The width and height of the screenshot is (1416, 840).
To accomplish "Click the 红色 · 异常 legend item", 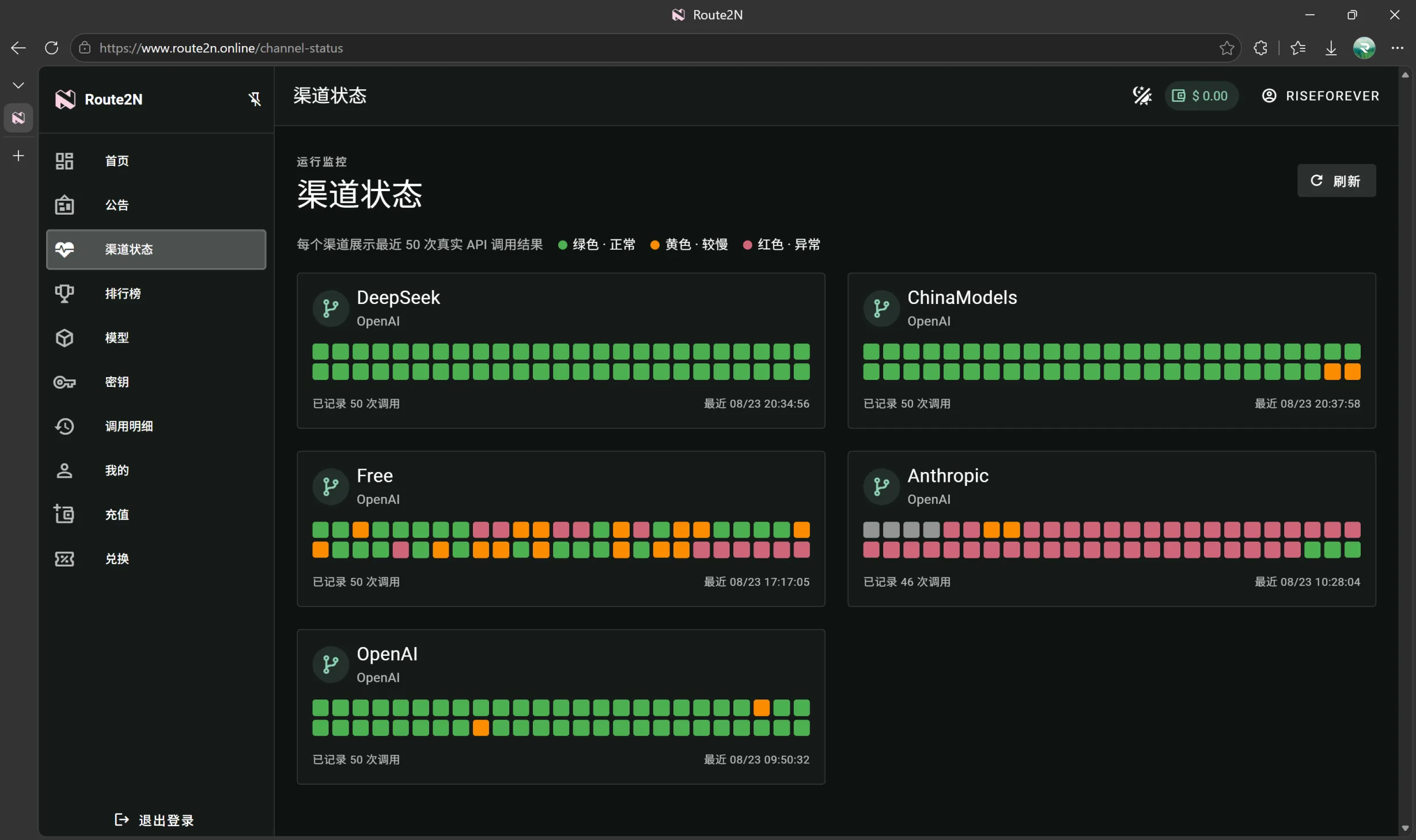I will coord(782,245).
